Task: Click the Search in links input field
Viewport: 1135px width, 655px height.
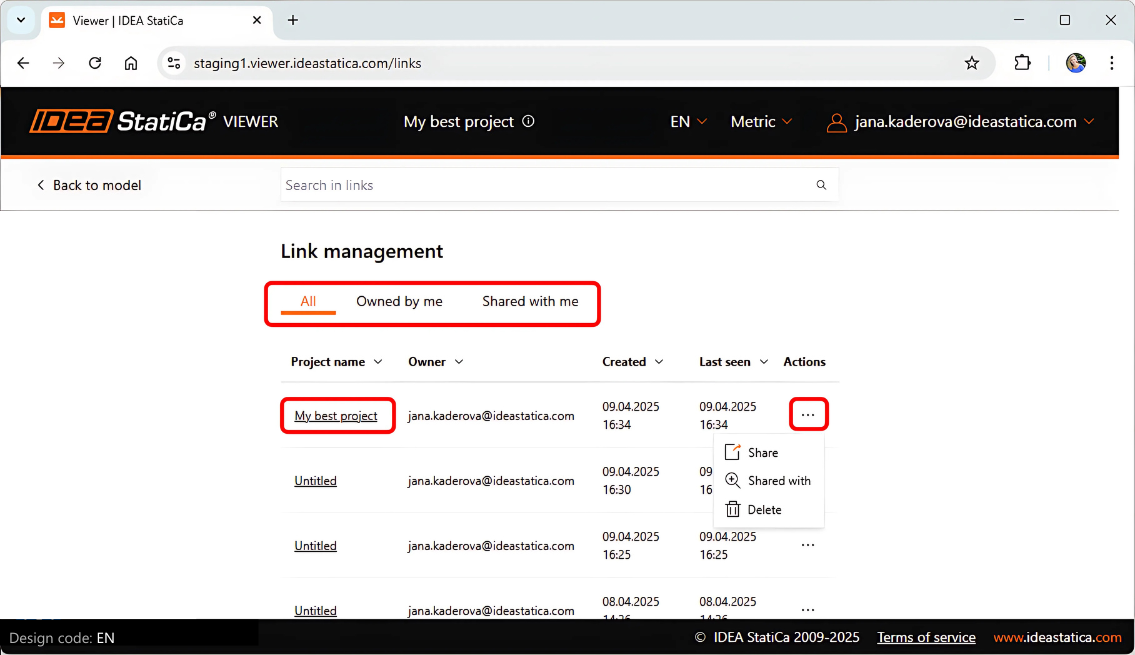Action: [x=545, y=185]
